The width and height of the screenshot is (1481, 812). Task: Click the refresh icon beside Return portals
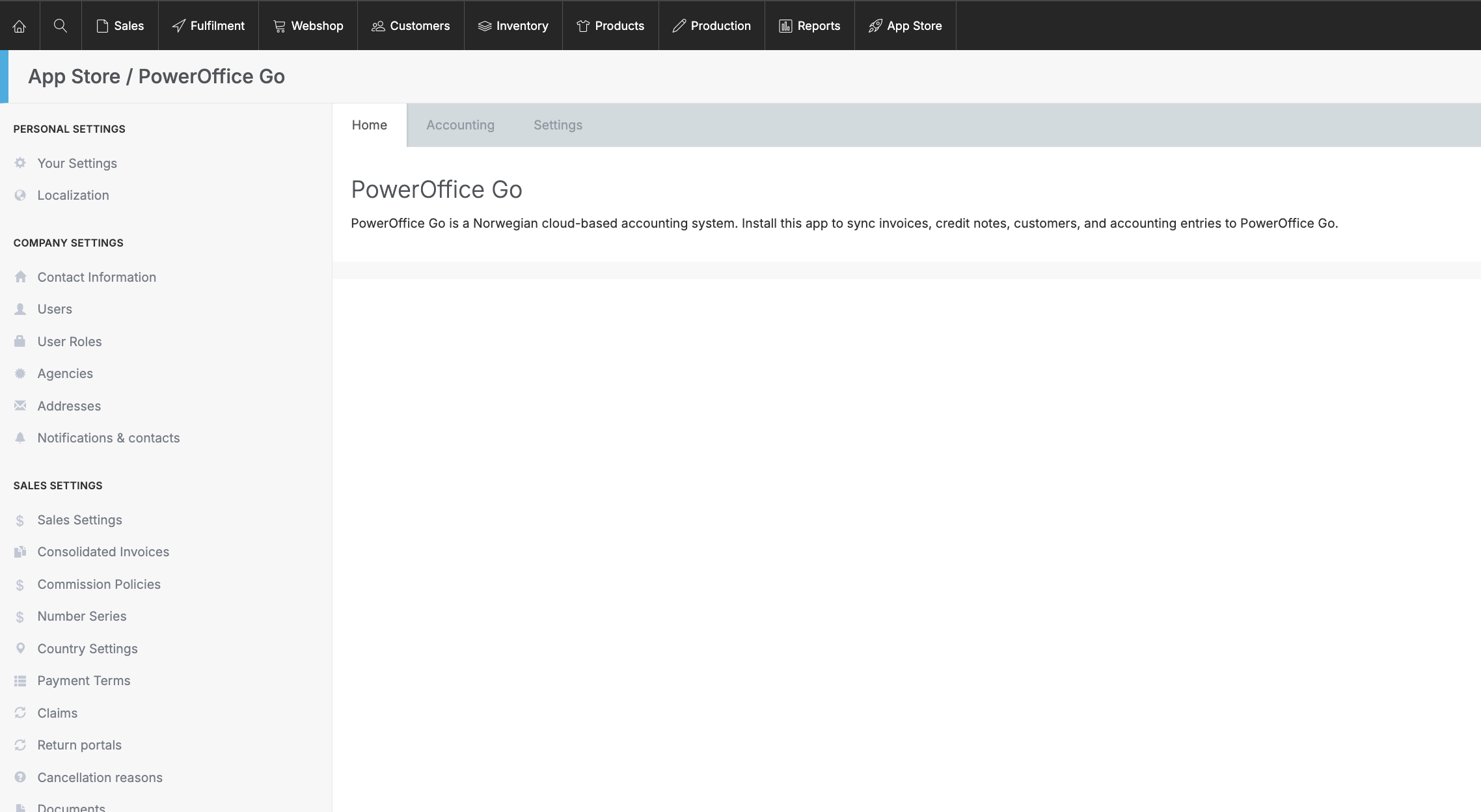click(x=20, y=745)
